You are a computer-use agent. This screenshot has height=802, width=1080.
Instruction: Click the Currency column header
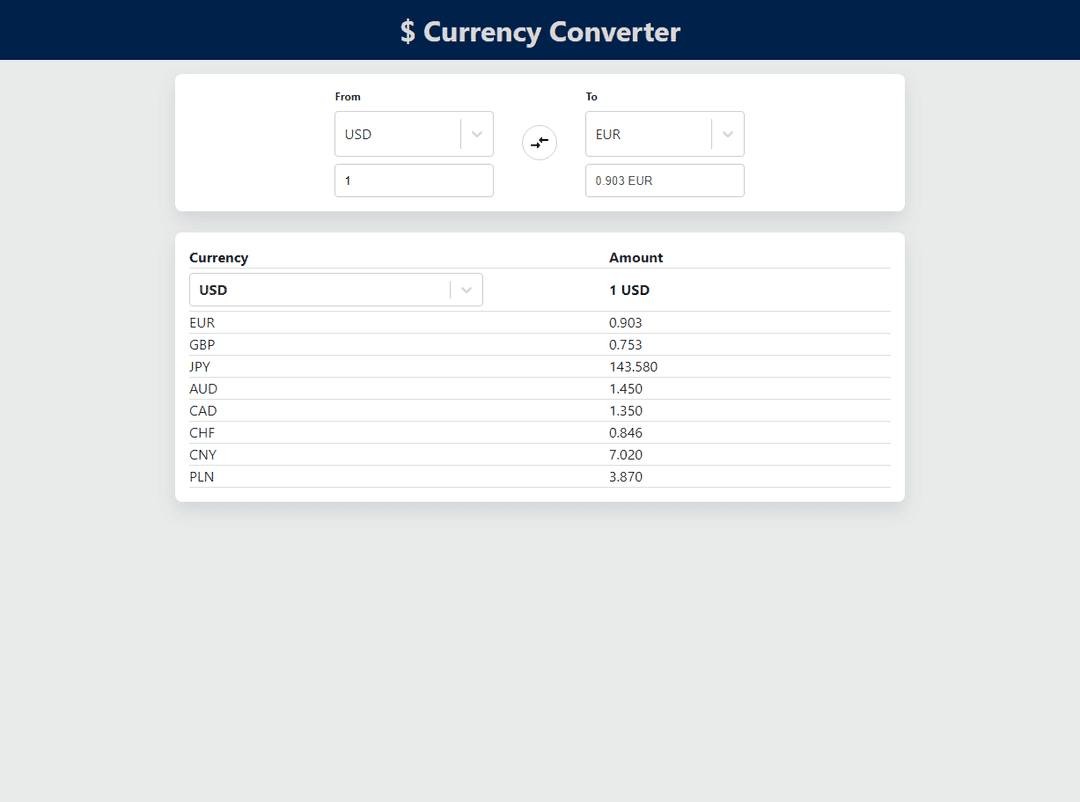219,258
